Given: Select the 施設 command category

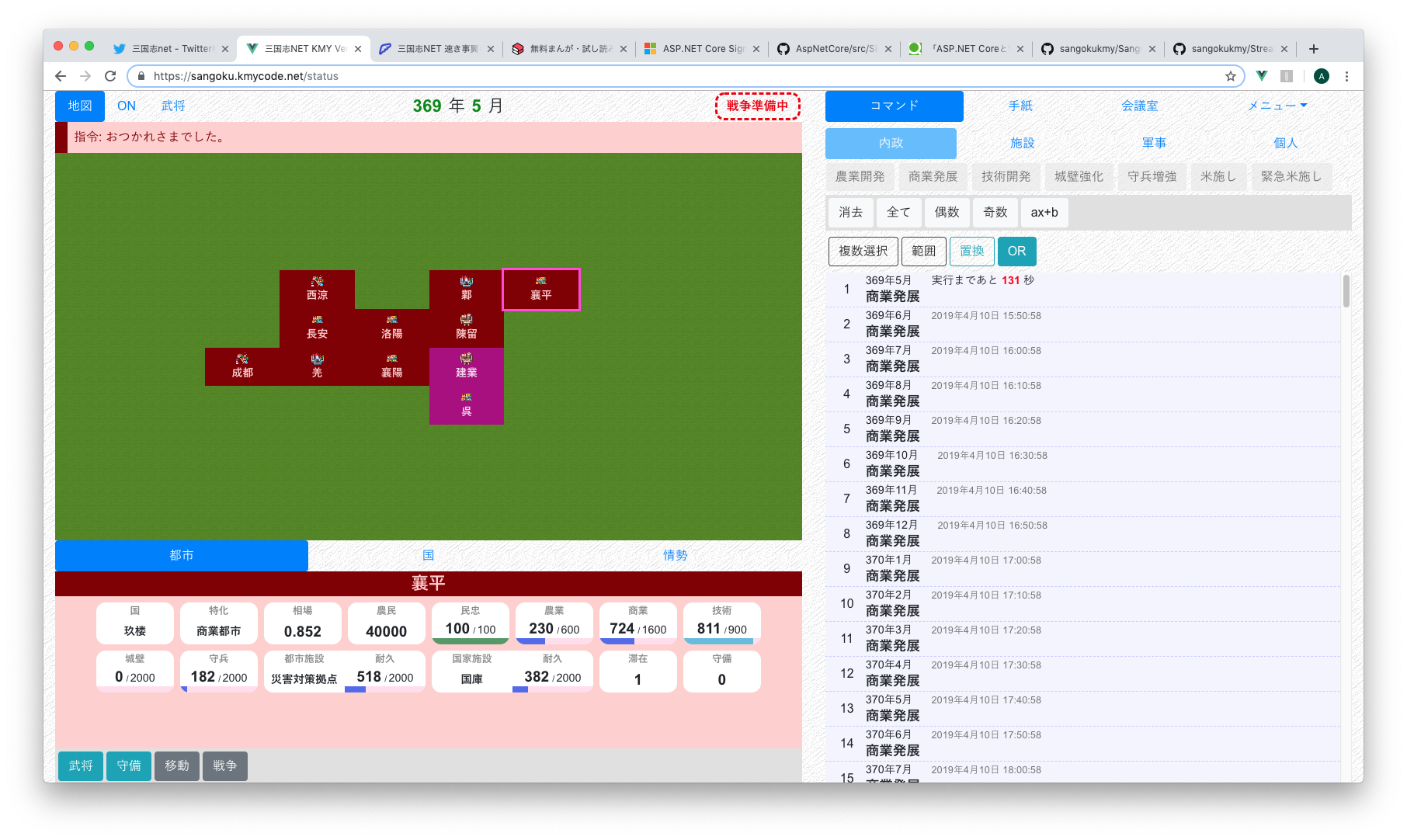Looking at the screenshot, I should [x=1023, y=144].
